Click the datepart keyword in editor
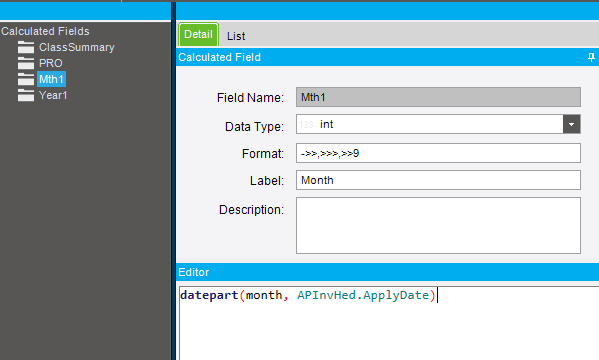The width and height of the screenshot is (599, 360). click(209, 295)
